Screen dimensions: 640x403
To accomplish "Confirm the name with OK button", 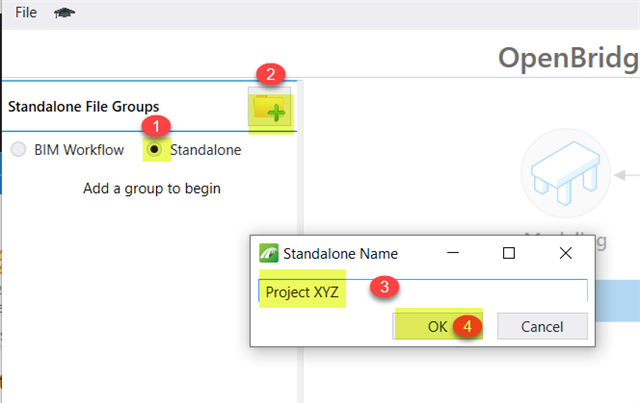I will (x=437, y=326).
